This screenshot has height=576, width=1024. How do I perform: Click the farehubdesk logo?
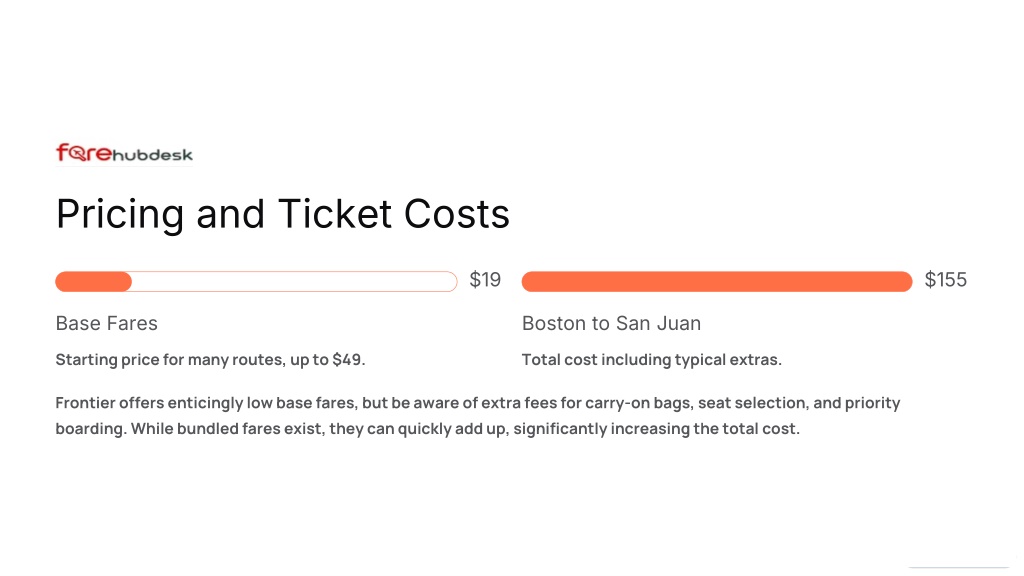coord(124,153)
